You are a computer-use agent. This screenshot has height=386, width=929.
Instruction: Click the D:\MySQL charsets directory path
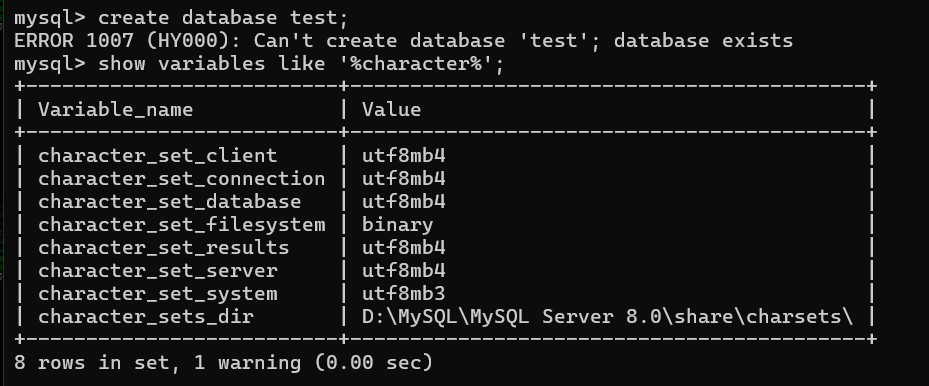click(607, 317)
